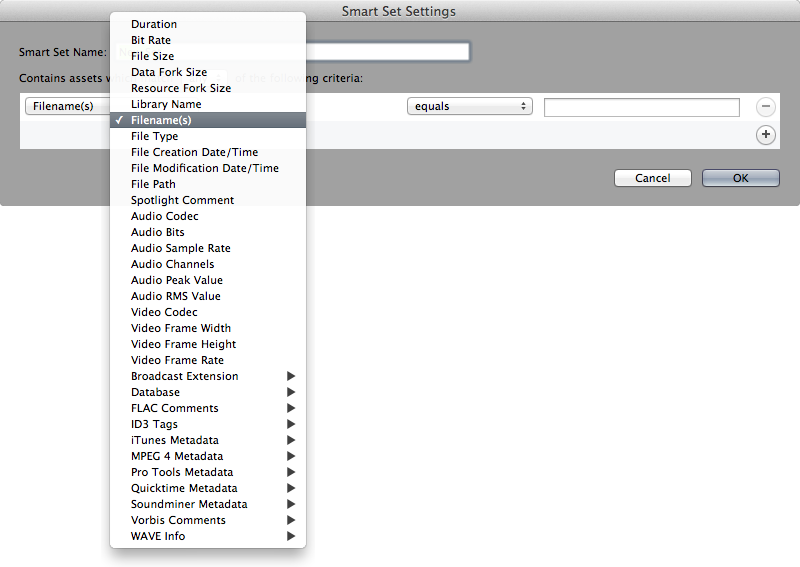Choose File Type in the menu

pos(155,136)
